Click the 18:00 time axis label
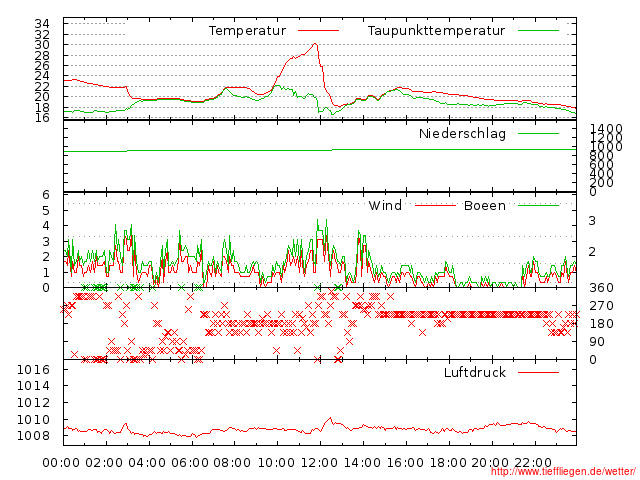Viewport: 640px width, 480px height. point(448,463)
